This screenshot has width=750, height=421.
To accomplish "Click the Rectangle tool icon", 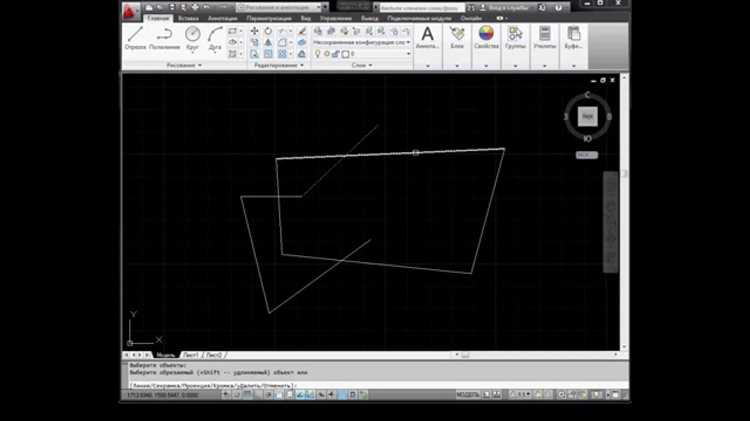I will pyautogui.click(x=233, y=31).
